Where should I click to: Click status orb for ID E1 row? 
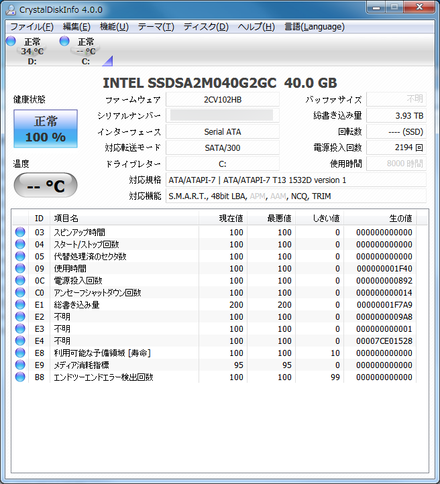(x=20, y=304)
